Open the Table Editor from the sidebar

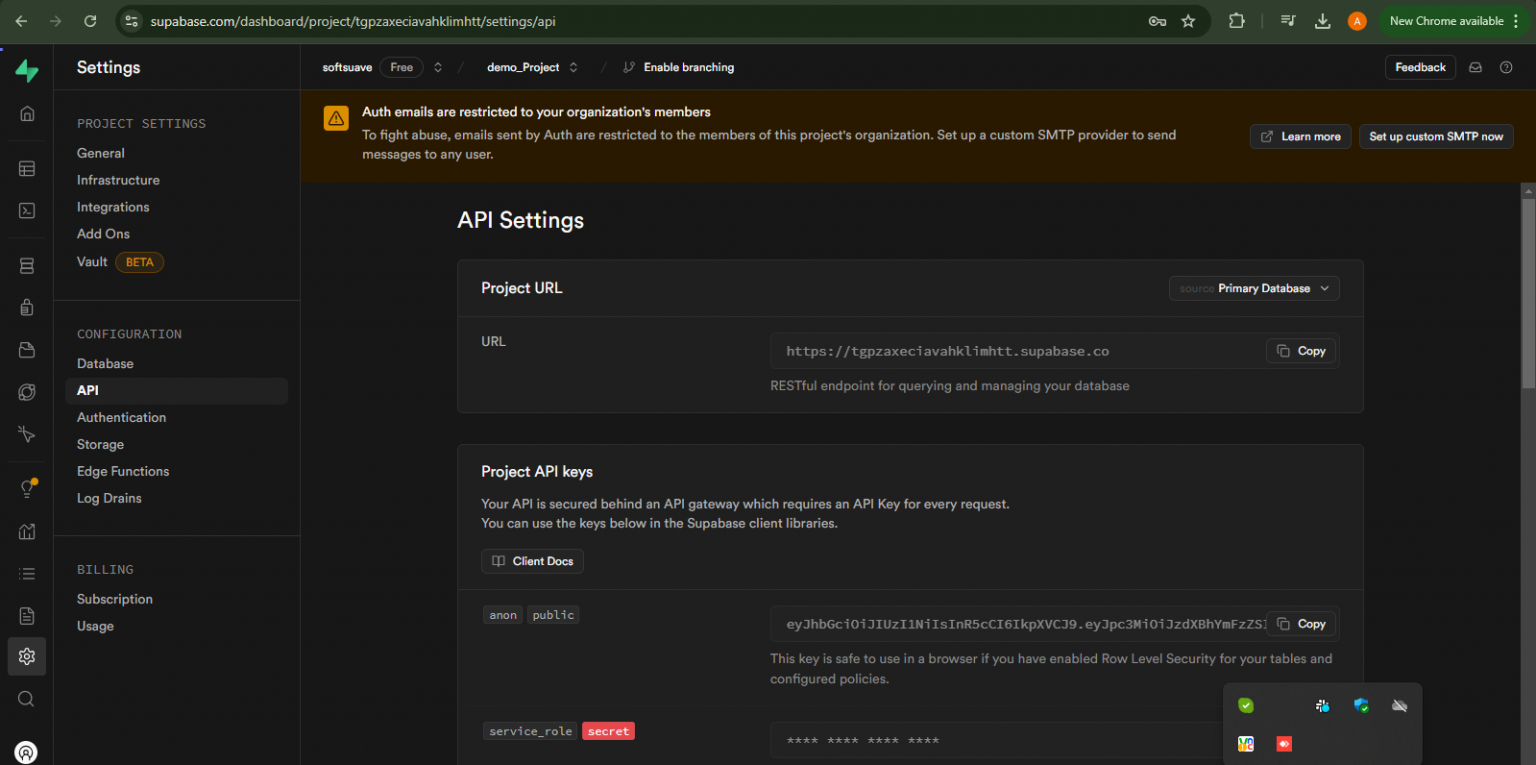point(27,168)
